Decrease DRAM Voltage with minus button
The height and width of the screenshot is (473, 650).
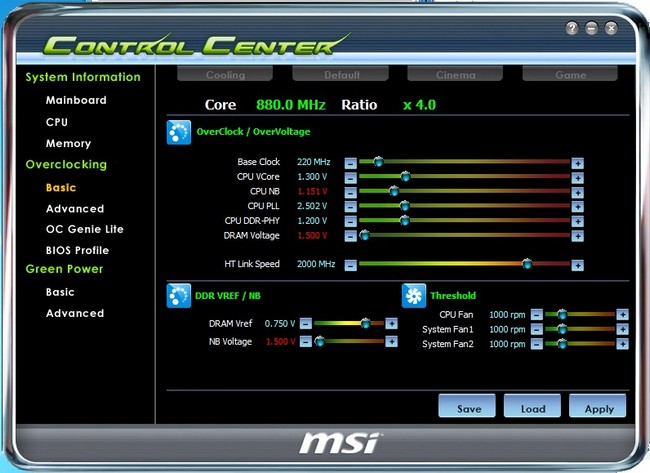(x=351, y=236)
